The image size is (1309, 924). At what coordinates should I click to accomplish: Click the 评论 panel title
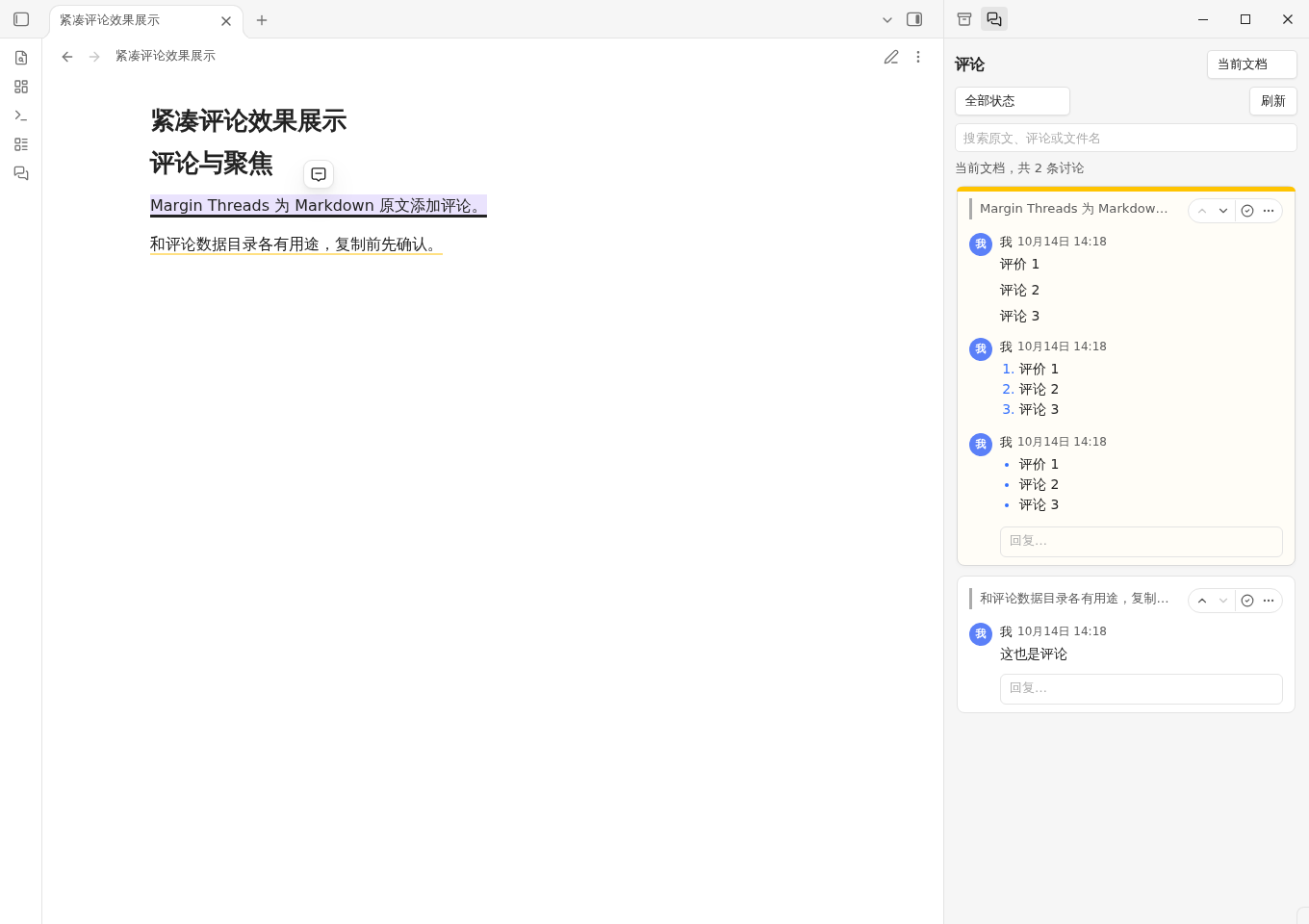click(969, 64)
